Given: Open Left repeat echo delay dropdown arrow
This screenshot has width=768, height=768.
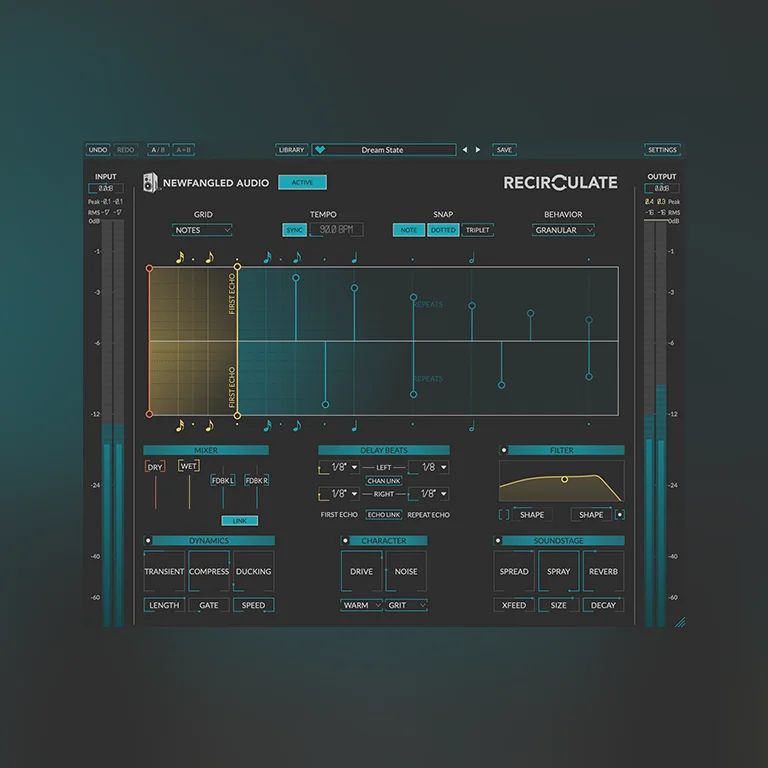Looking at the screenshot, I should point(444,467).
